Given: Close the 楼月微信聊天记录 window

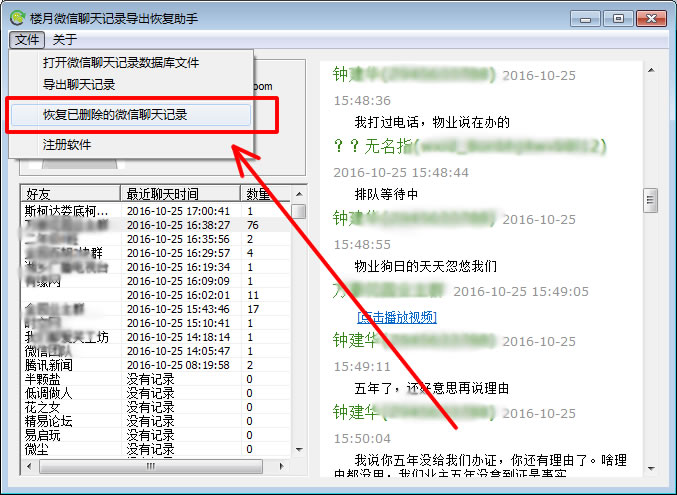Looking at the screenshot, I should tap(651, 19).
